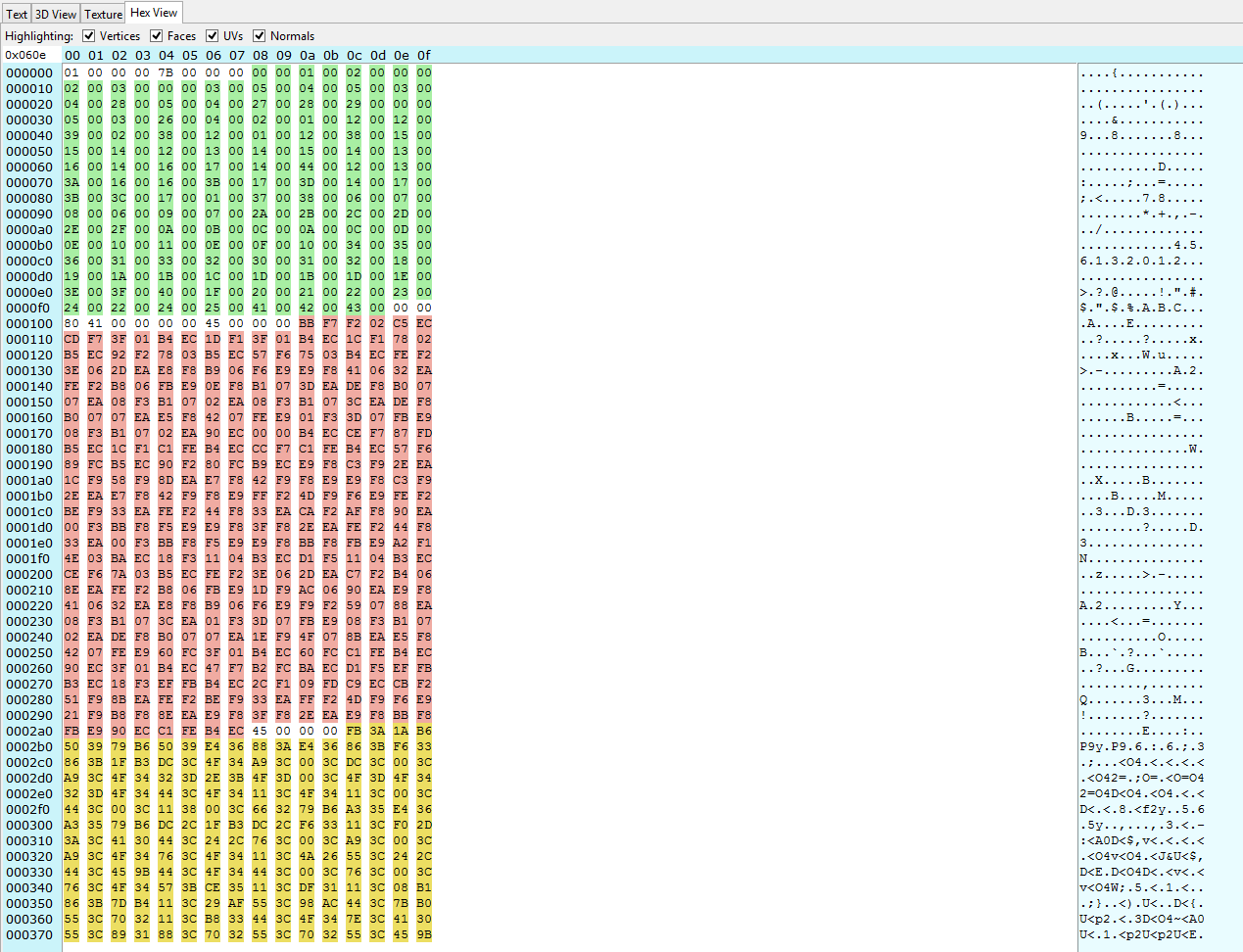This screenshot has height=952, width=1243.
Task: Click the ASCII preview column header area
Action: point(1156,55)
